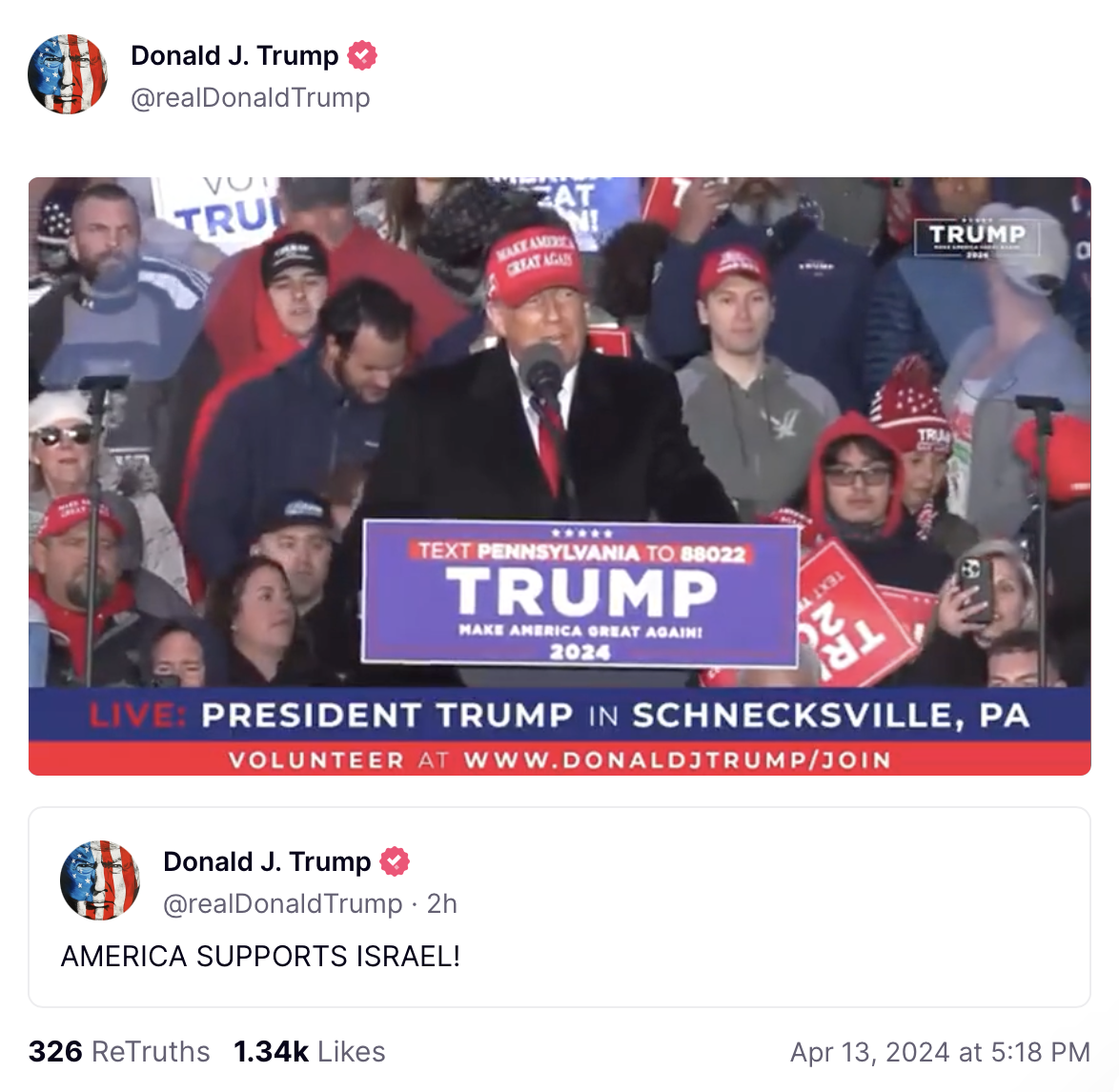Open the quoted post's Donald J. Trump name
Screen dimensions: 1119x1092
[x=267, y=861]
